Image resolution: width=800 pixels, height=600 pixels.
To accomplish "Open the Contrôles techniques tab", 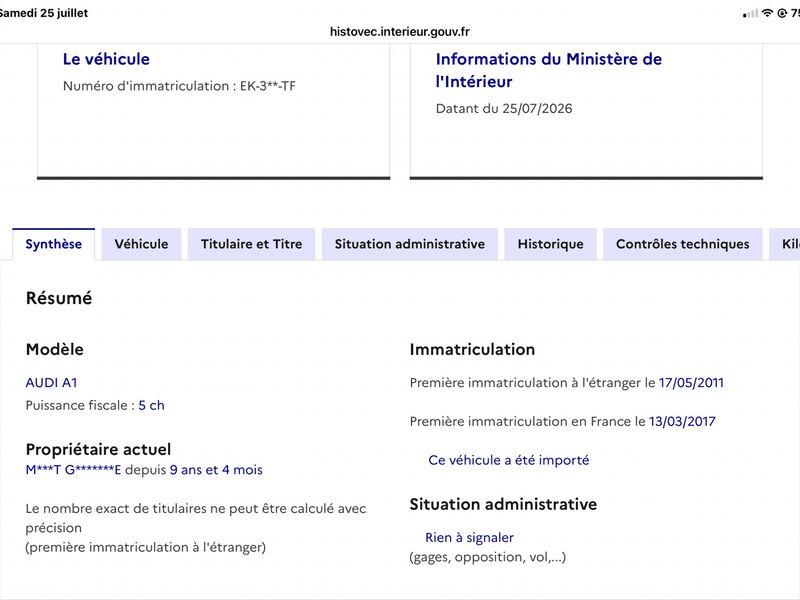I will (x=683, y=244).
